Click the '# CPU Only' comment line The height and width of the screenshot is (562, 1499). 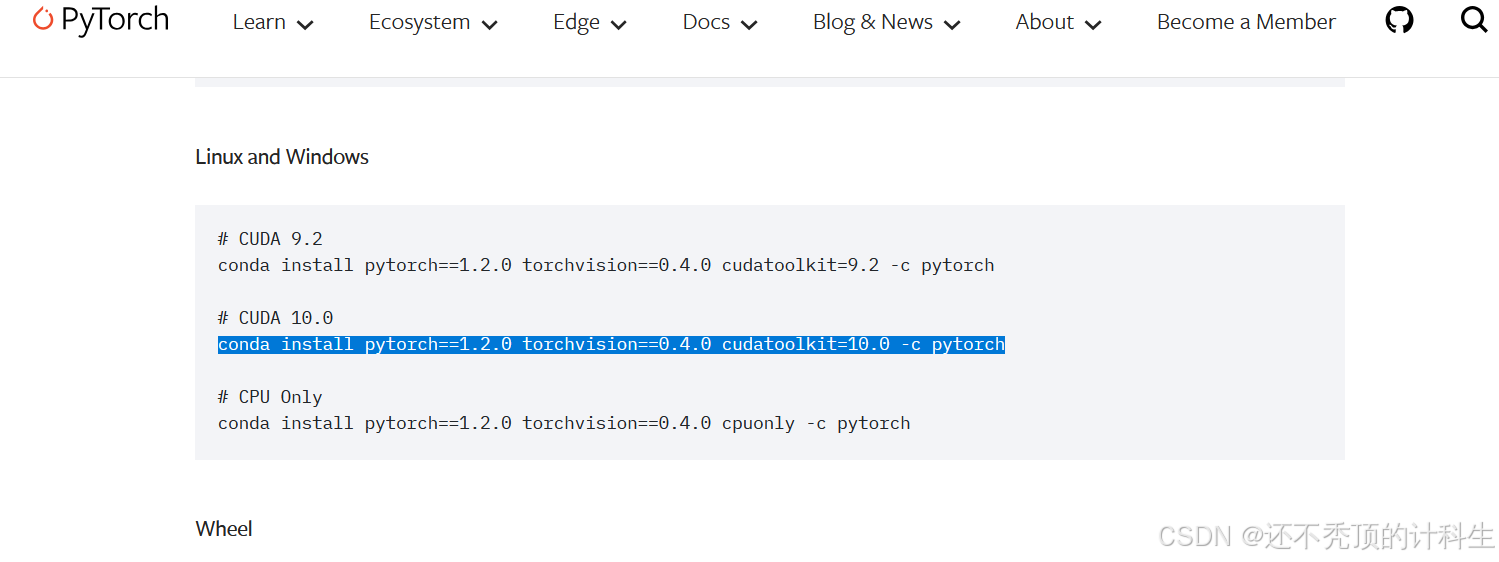coord(270,397)
